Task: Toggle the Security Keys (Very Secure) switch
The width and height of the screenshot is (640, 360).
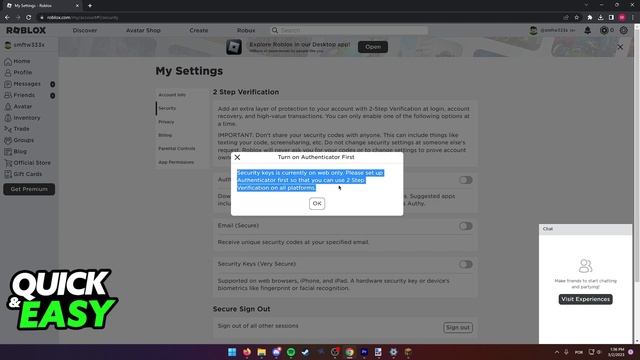Action: point(465,264)
